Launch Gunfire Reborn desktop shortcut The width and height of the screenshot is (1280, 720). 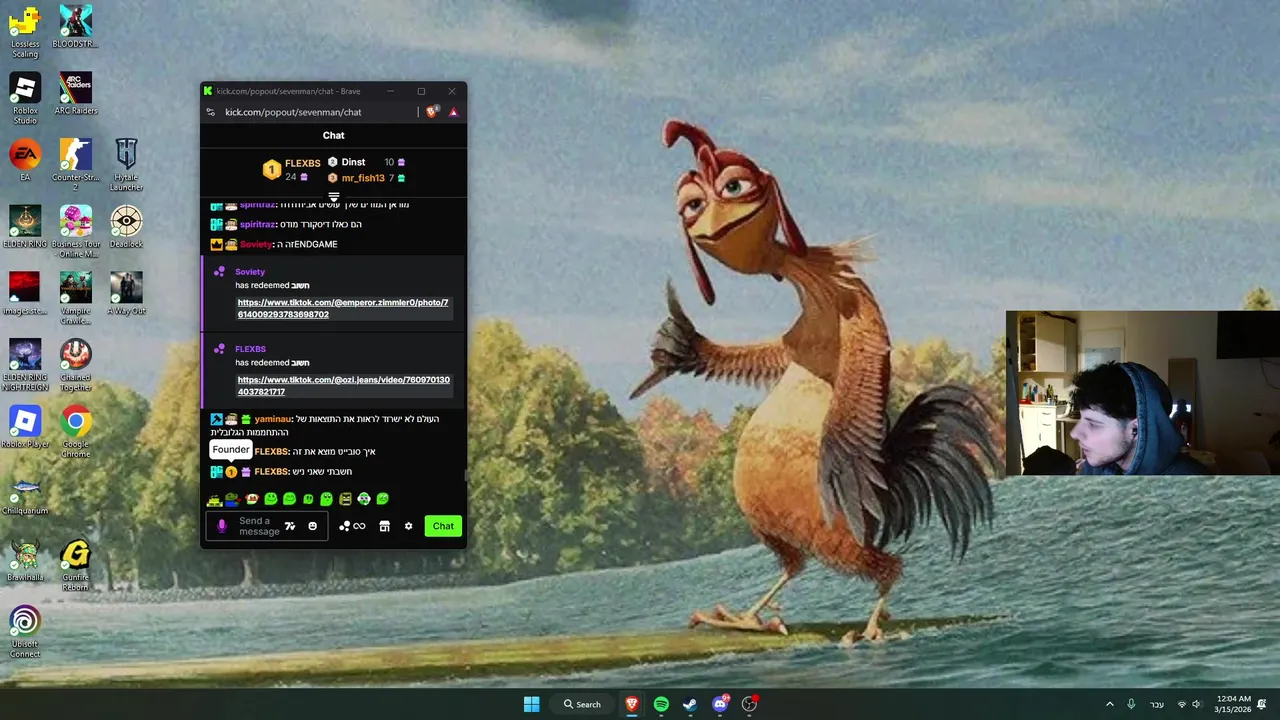75,566
